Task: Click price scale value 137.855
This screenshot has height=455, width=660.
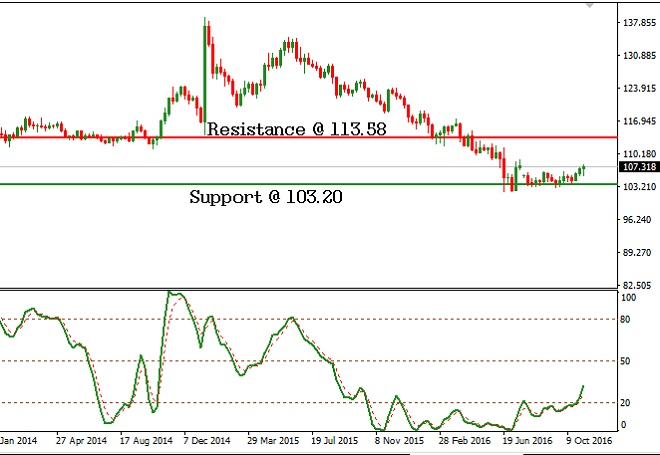Action: [639, 22]
